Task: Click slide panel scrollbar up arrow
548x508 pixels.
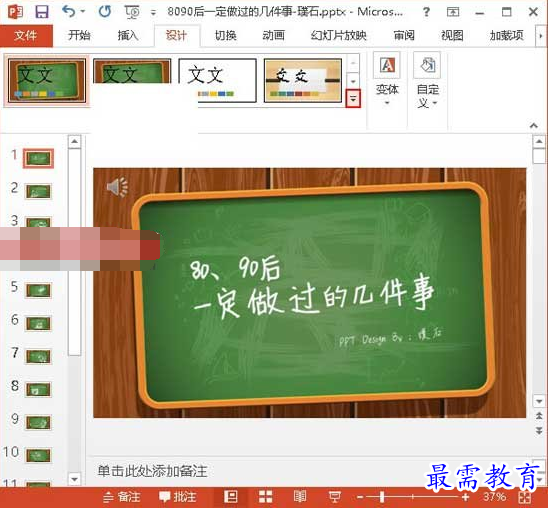Action: point(74,142)
